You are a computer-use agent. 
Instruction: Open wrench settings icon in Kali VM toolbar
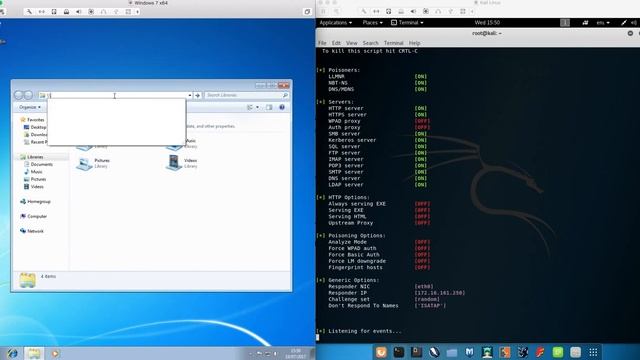(364, 12)
